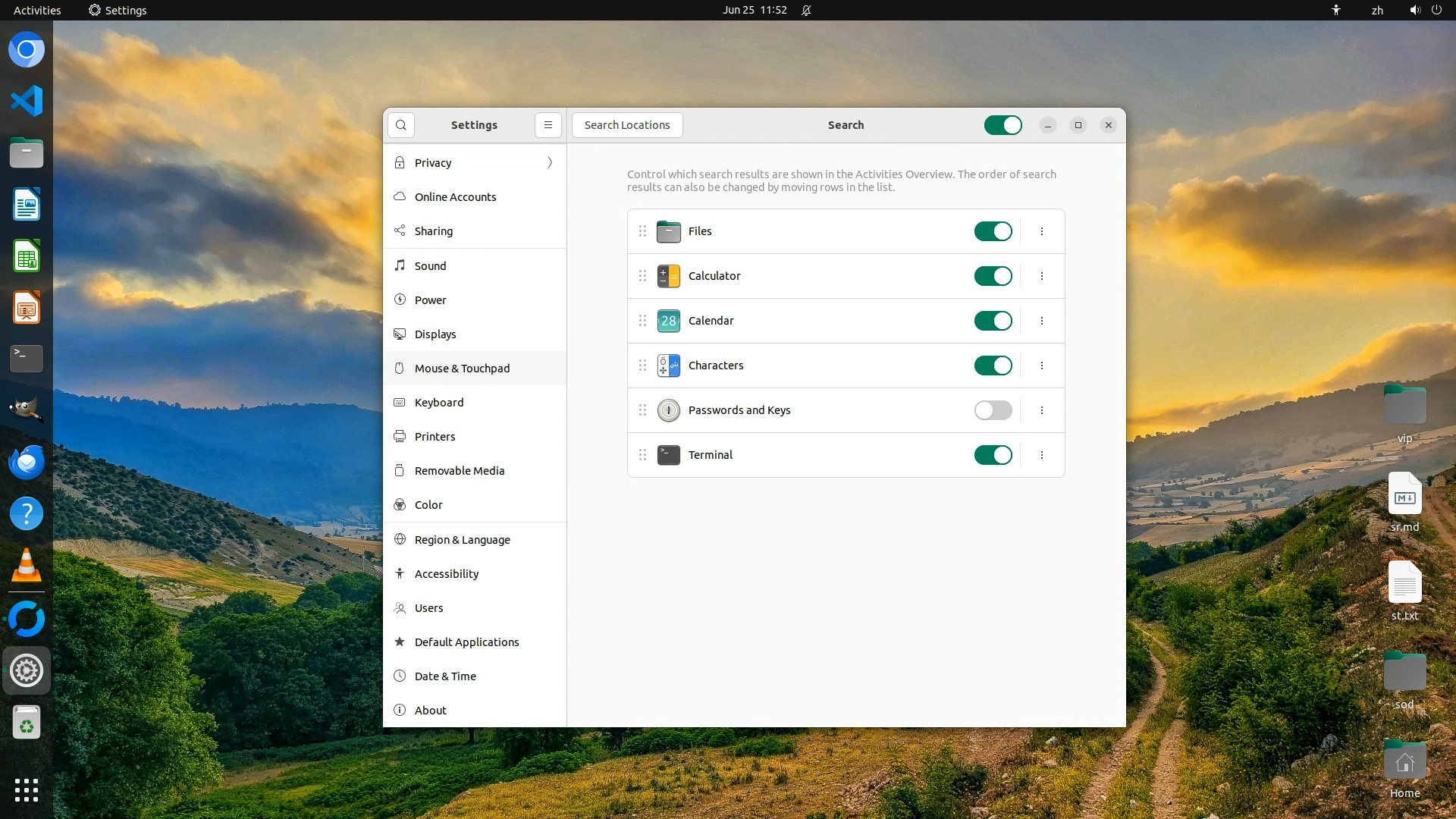
Task: Open the Settings hamburger menu
Action: pos(548,125)
